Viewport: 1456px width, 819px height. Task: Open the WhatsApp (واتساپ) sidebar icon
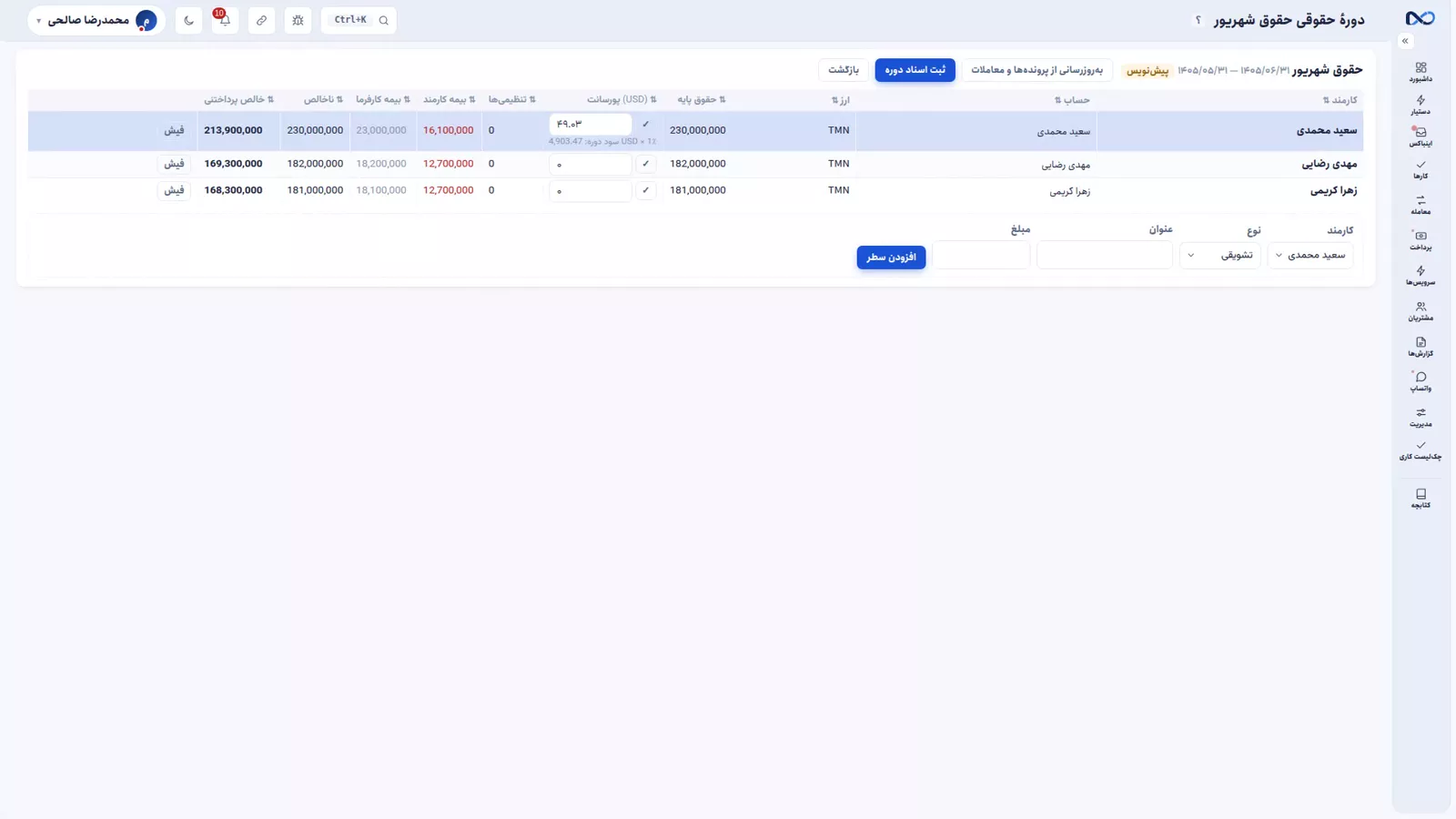coord(1421,381)
